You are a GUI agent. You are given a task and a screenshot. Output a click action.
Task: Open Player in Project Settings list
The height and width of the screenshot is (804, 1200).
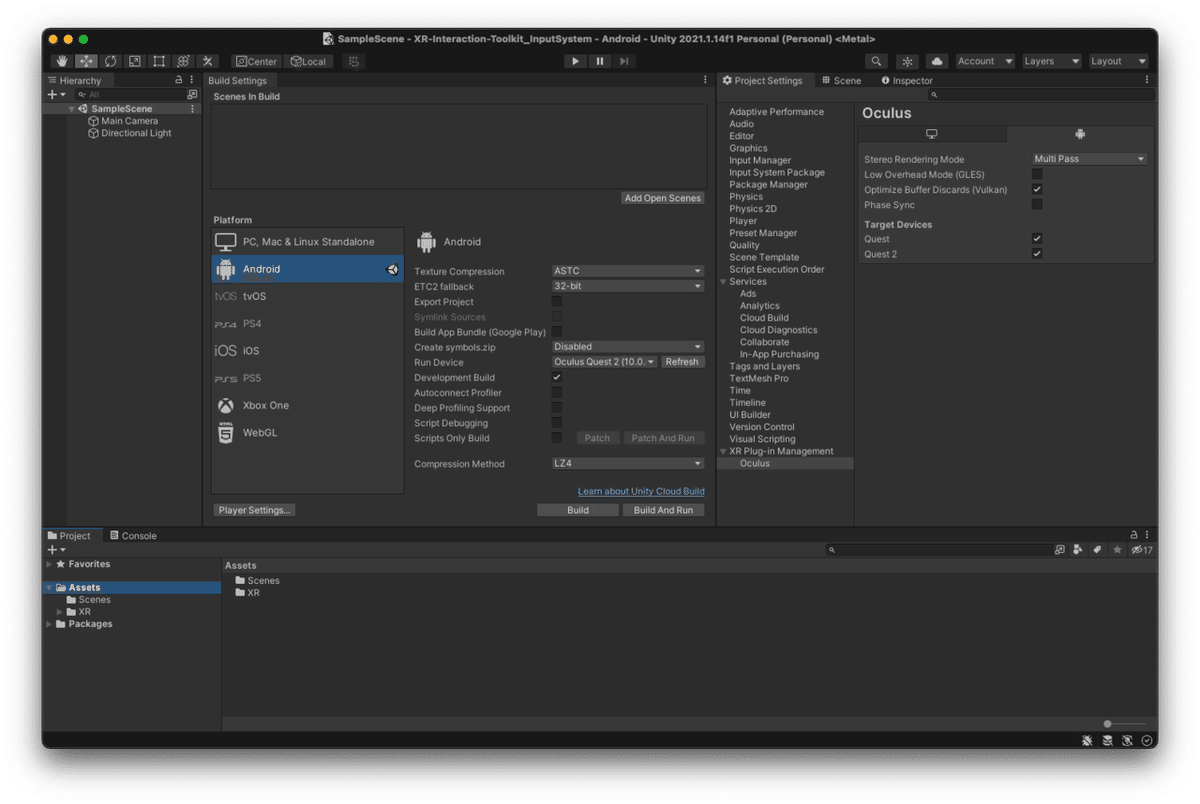pos(743,221)
